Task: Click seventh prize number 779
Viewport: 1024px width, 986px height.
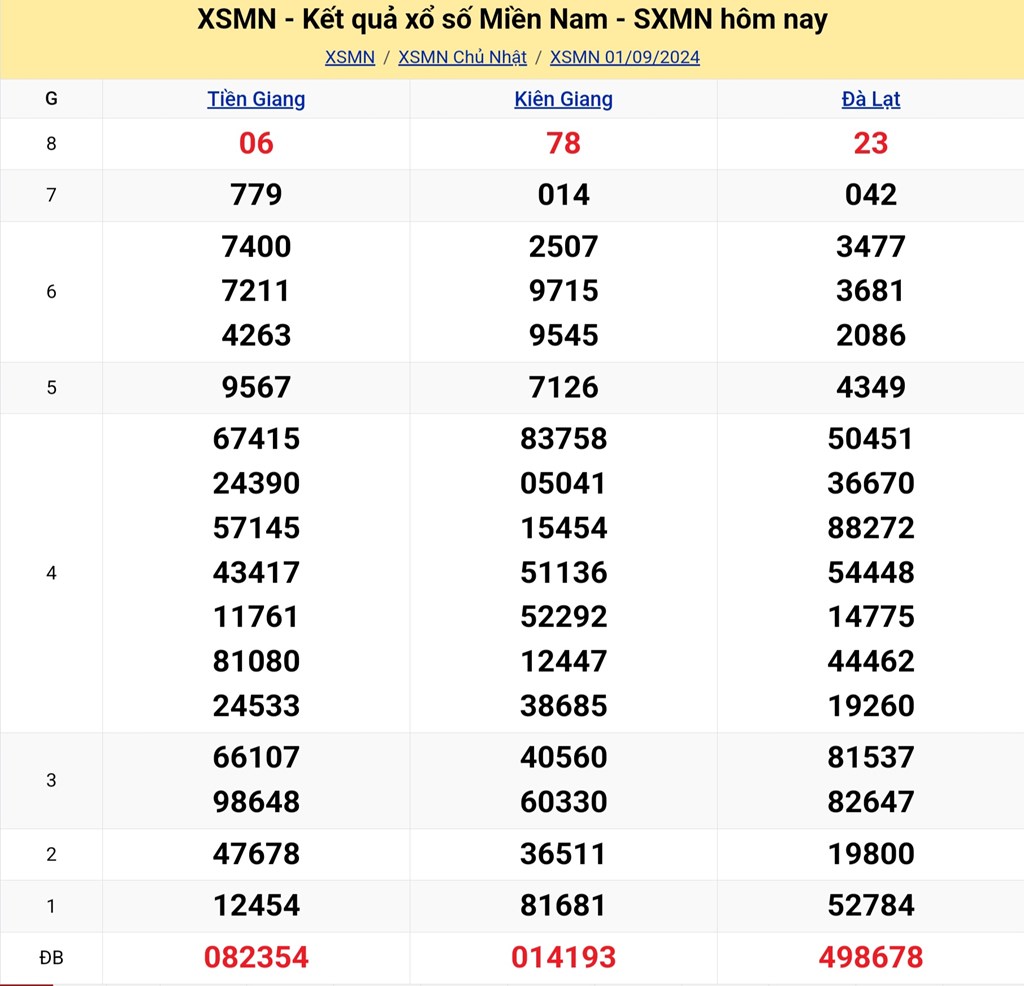Action: [256, 194]
